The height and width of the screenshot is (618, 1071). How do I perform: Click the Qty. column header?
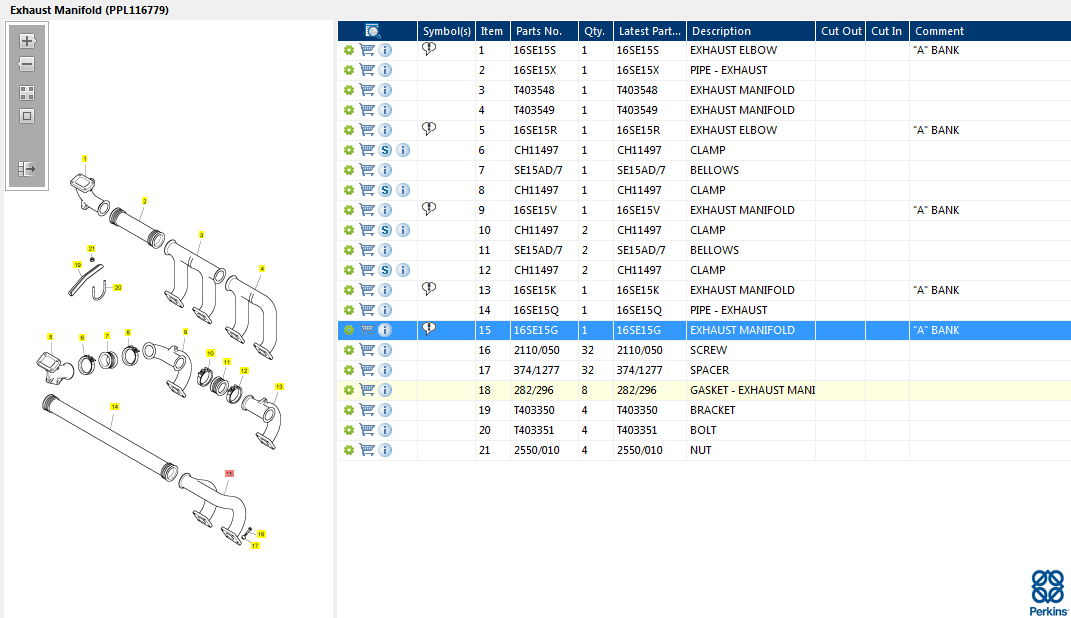pos(594,31)
